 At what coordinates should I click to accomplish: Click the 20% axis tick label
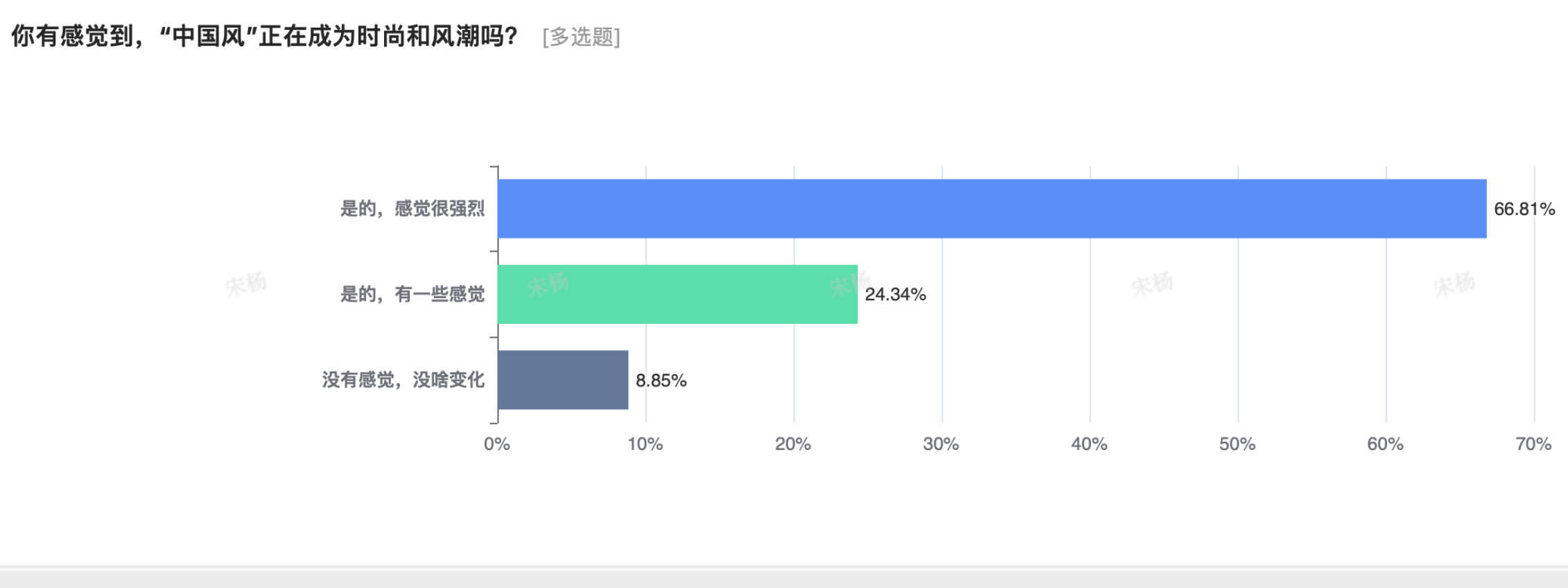click(x=793, y=444)
